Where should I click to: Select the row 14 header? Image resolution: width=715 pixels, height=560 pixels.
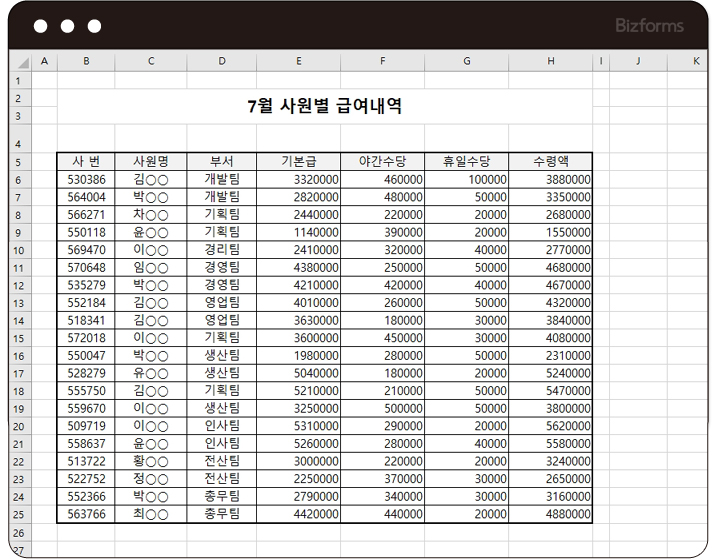(20, 320)
